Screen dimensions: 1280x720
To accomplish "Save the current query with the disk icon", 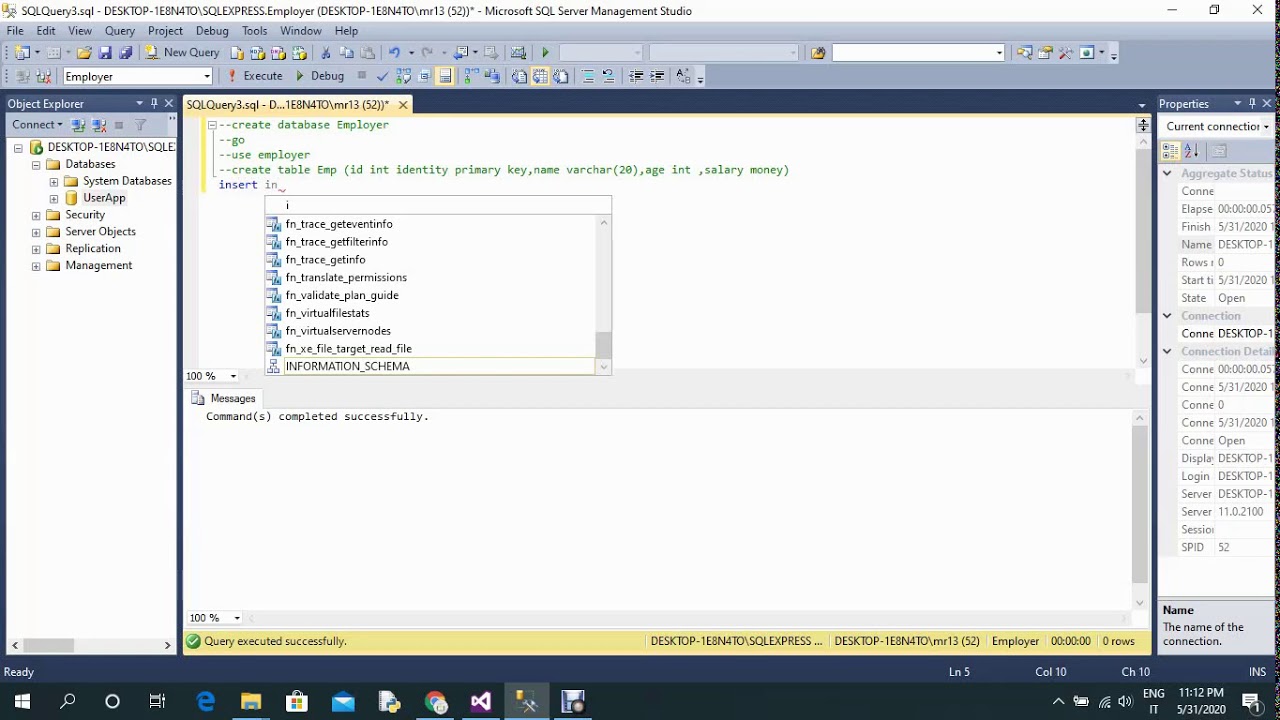I will pos(106,53).
